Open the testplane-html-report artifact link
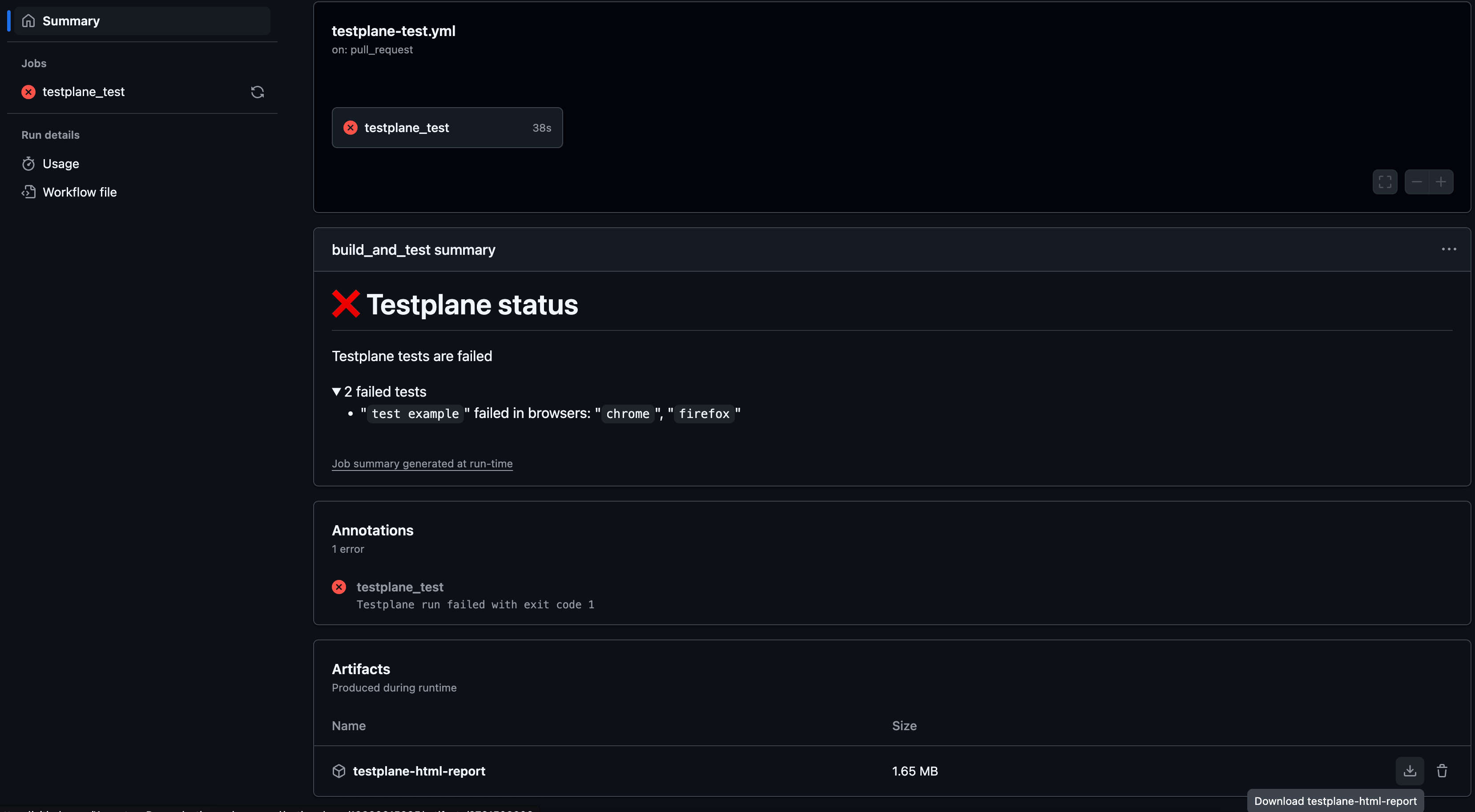 point(419,771)
